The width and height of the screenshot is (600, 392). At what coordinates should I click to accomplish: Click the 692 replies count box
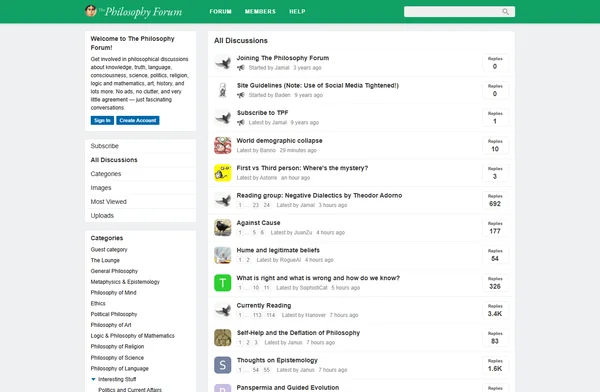pyautogui.click(x=495, y=200)
